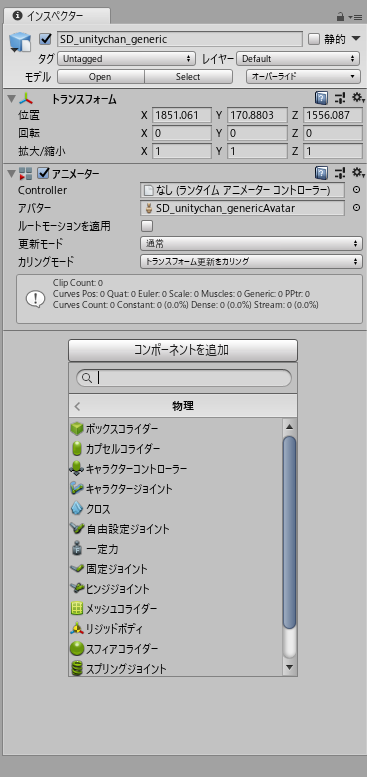The width and height of the screenshot is (367, 777).
Task: Open the Inspector tab options menu
Action: (x=356, y=17)
